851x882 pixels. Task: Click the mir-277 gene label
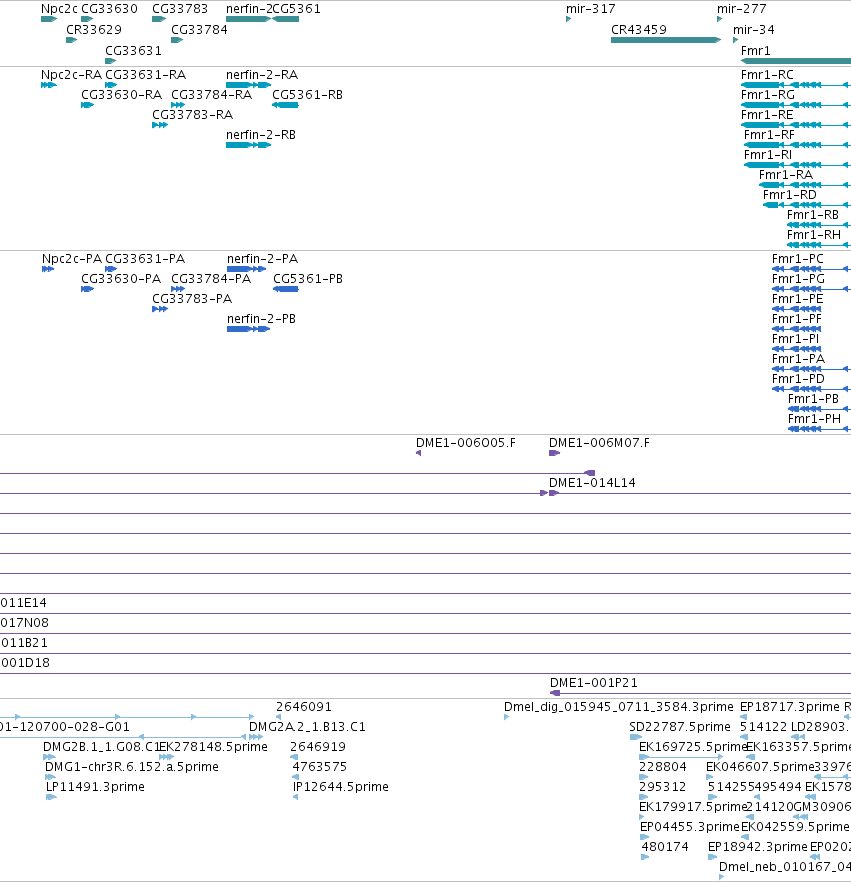click(x=741, y=9)
